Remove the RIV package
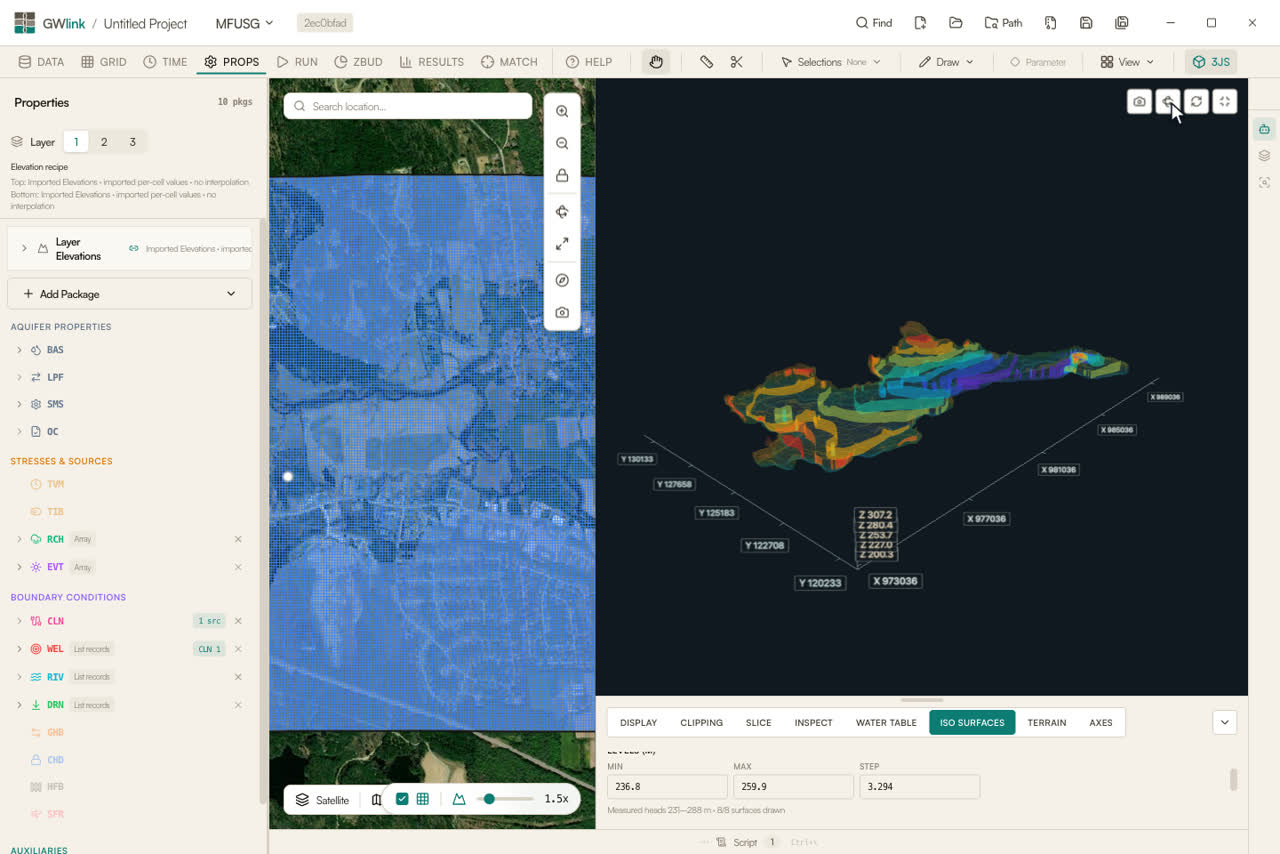 tap(238, 677)
